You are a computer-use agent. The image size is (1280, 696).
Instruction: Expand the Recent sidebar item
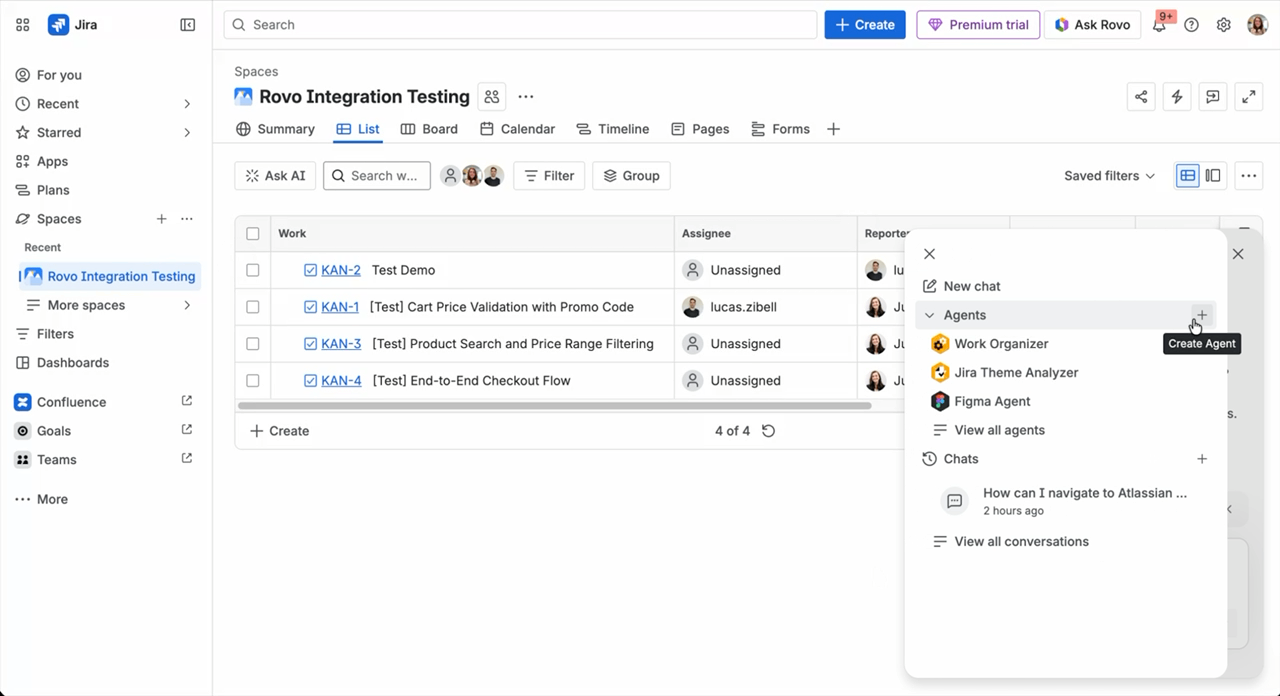click(x=187, y=104)
